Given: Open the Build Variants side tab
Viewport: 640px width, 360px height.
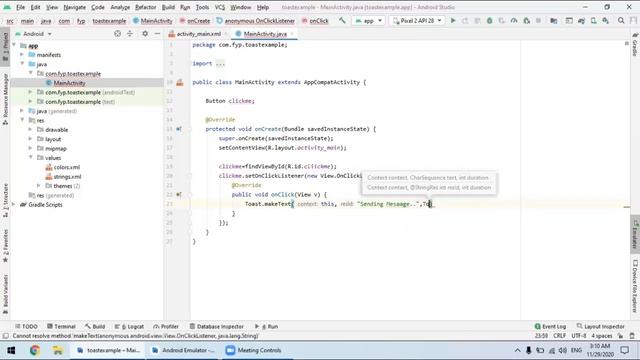Looking at the screenshot, I should (x=5, y=294).
